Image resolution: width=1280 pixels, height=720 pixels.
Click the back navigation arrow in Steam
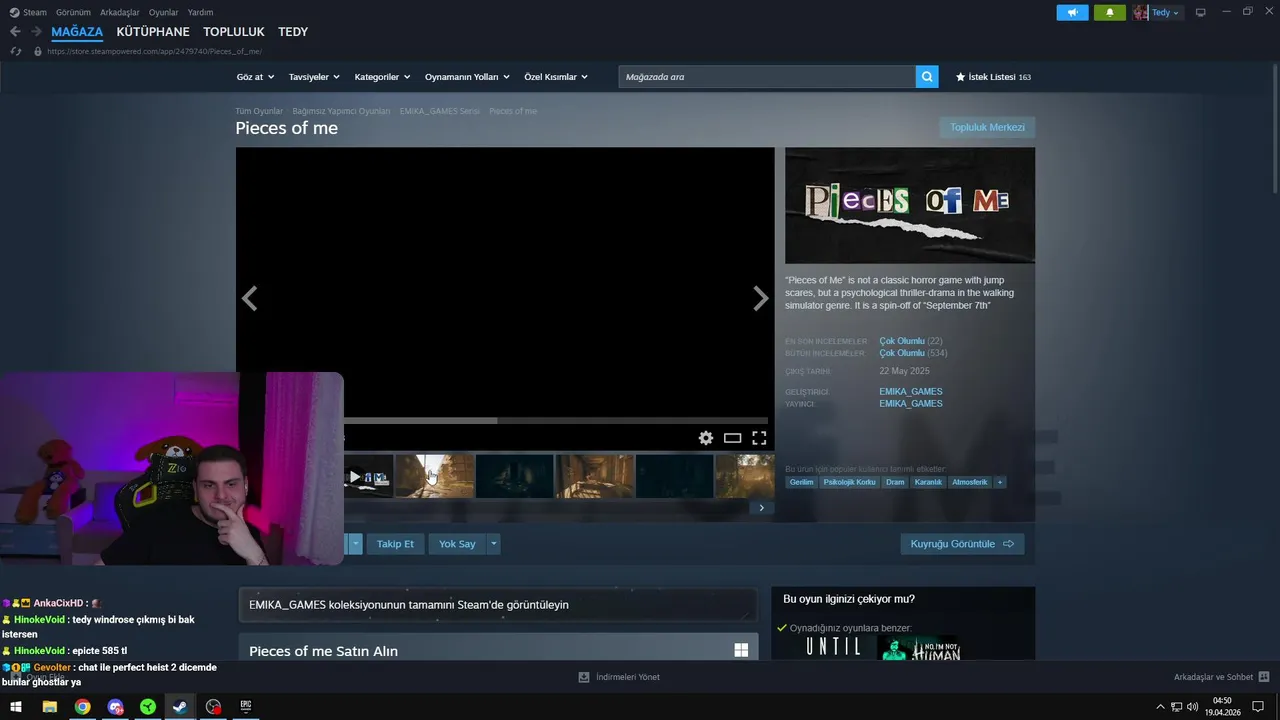(15, 32)
